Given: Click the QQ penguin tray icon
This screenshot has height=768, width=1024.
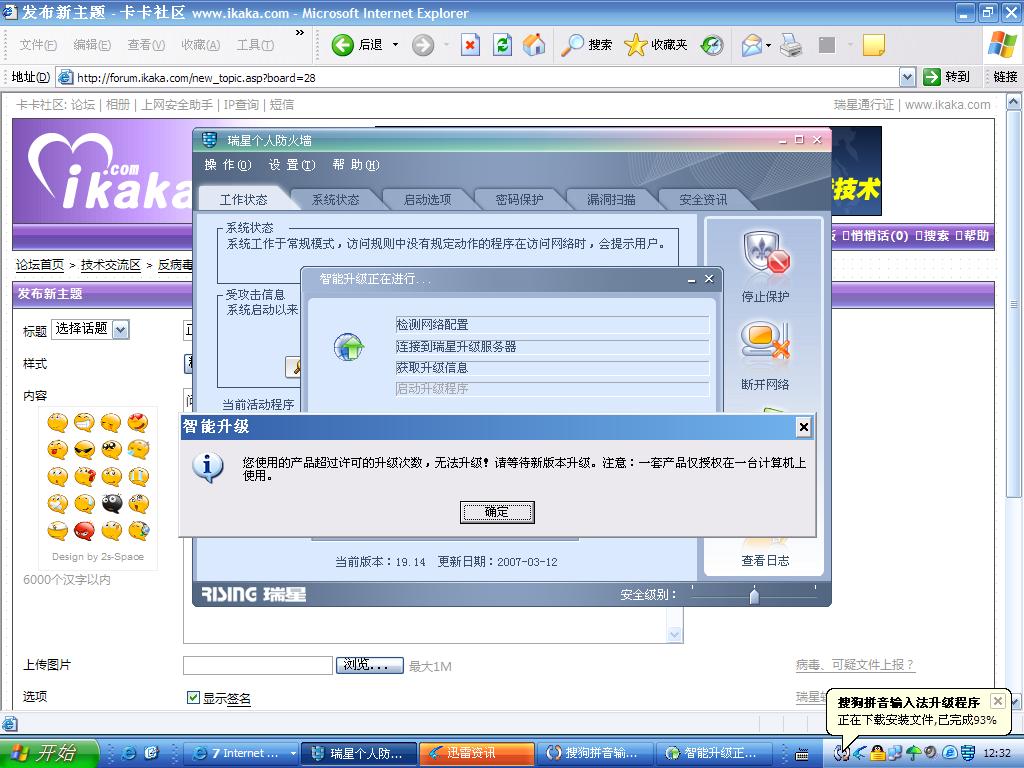Looking at the screenshot, I should 878,753.
